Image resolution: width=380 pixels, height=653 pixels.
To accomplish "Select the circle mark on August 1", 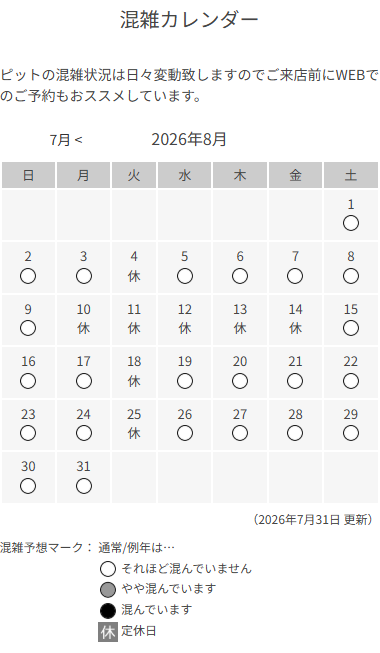I will click(x=351, y=223).
